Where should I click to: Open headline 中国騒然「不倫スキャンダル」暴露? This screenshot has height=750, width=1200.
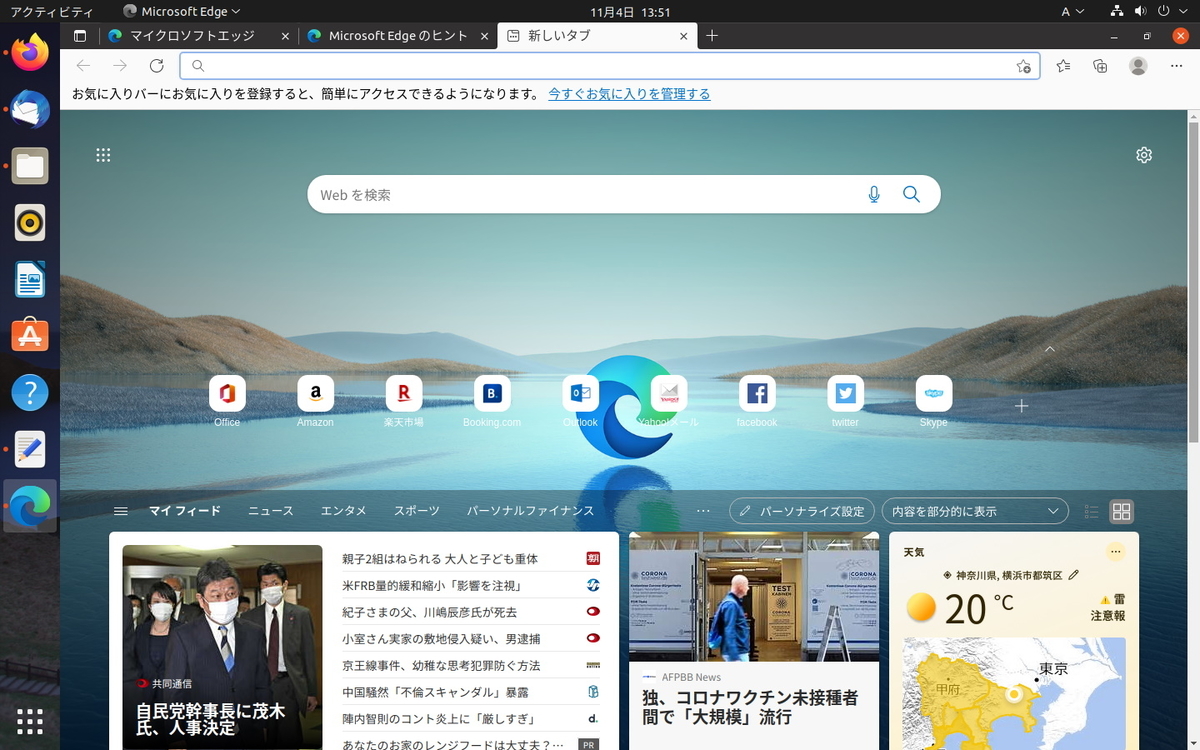pyautogui.click(x=435, y=692)
